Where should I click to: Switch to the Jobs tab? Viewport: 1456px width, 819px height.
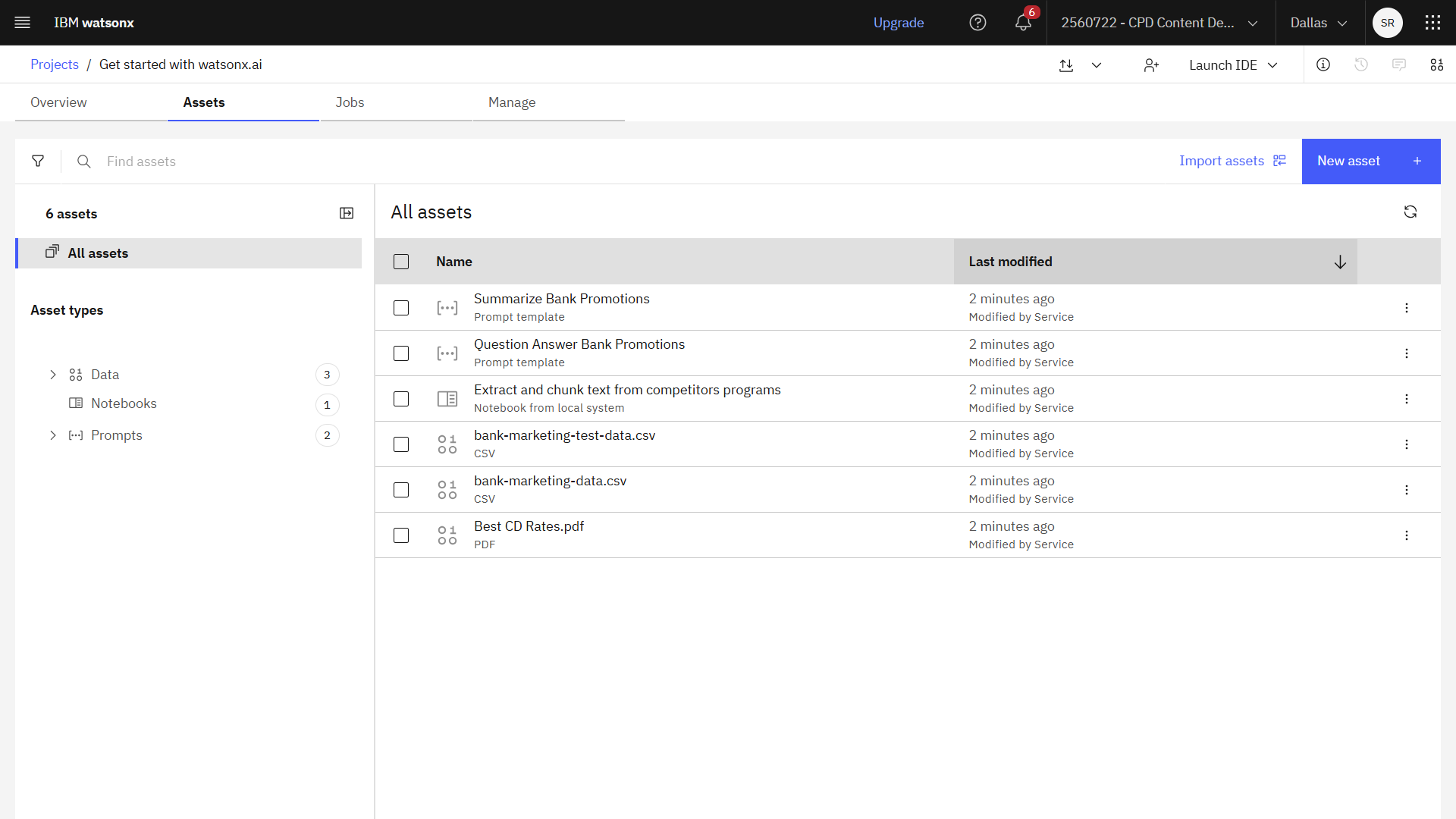[x=350, y=102]
